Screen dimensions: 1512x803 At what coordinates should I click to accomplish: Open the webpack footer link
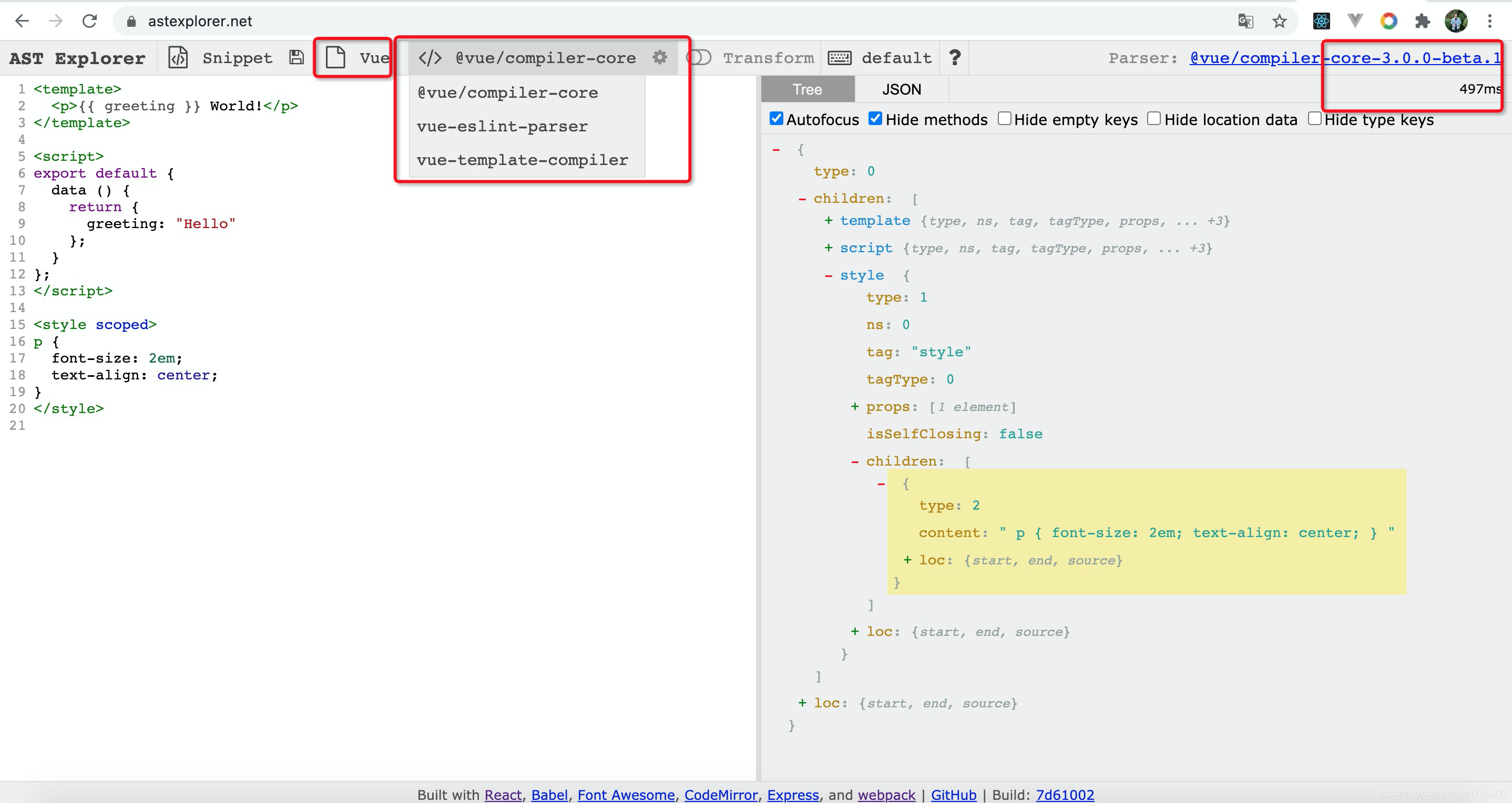[x=886, y=794]
